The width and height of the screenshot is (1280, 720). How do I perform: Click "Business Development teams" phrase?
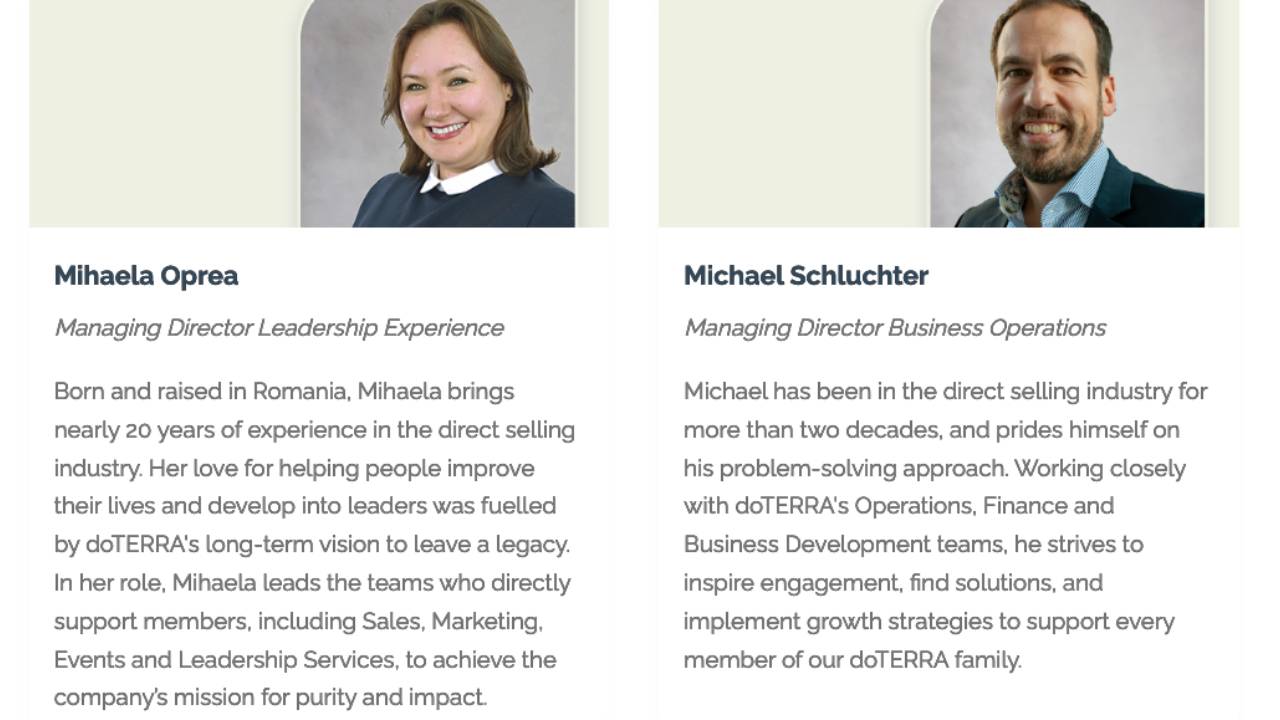click(x=846, y=545)
